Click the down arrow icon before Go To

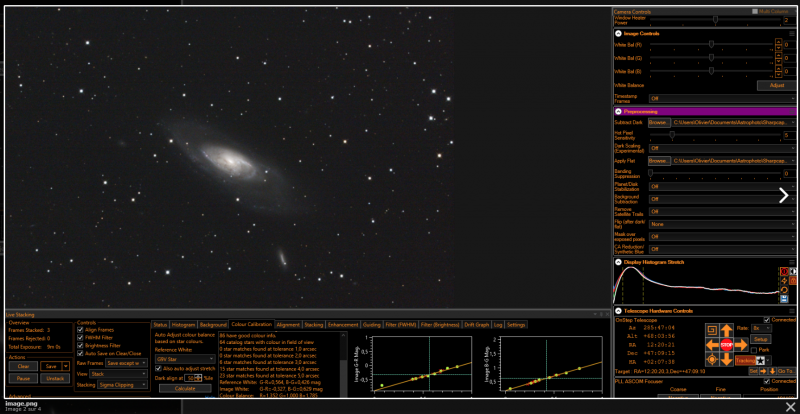(x=772, y=371)
